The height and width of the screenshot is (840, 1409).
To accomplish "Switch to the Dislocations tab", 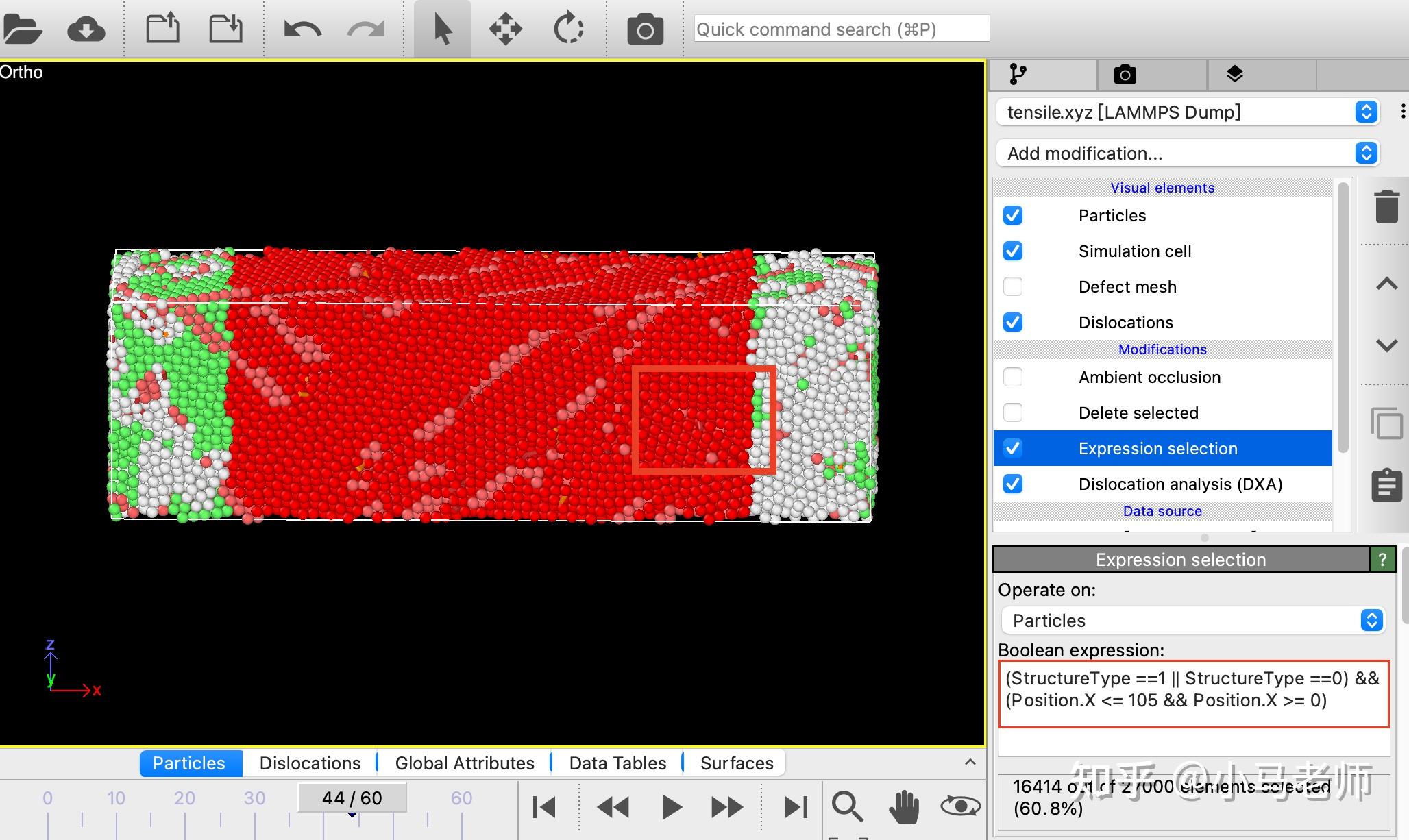I will (x=310, y=763).
